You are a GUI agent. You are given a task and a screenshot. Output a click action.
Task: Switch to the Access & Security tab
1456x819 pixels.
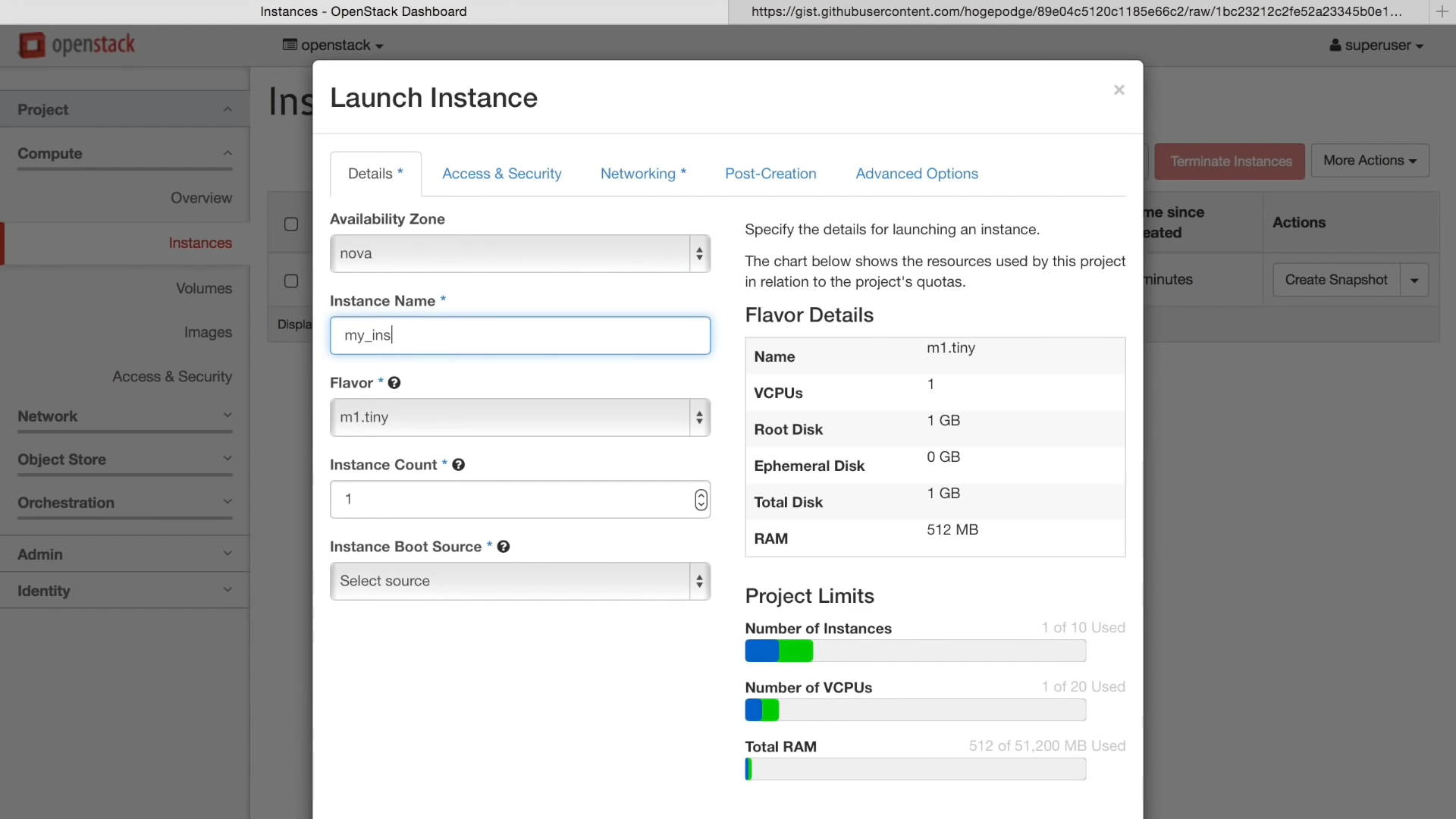(x=501, y=174)
